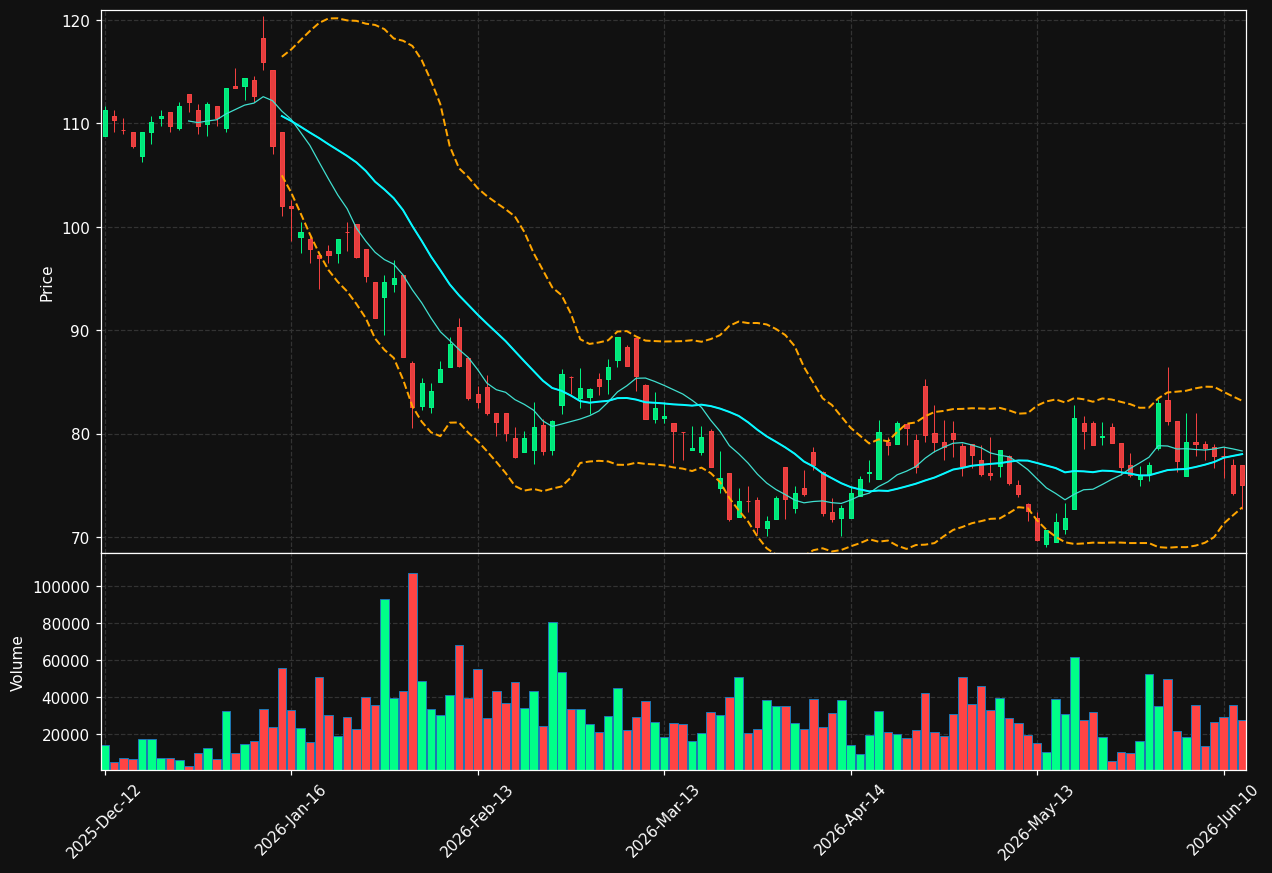
Task: Click the tallest red volume bar above 100000
Action: pos(413,671)
